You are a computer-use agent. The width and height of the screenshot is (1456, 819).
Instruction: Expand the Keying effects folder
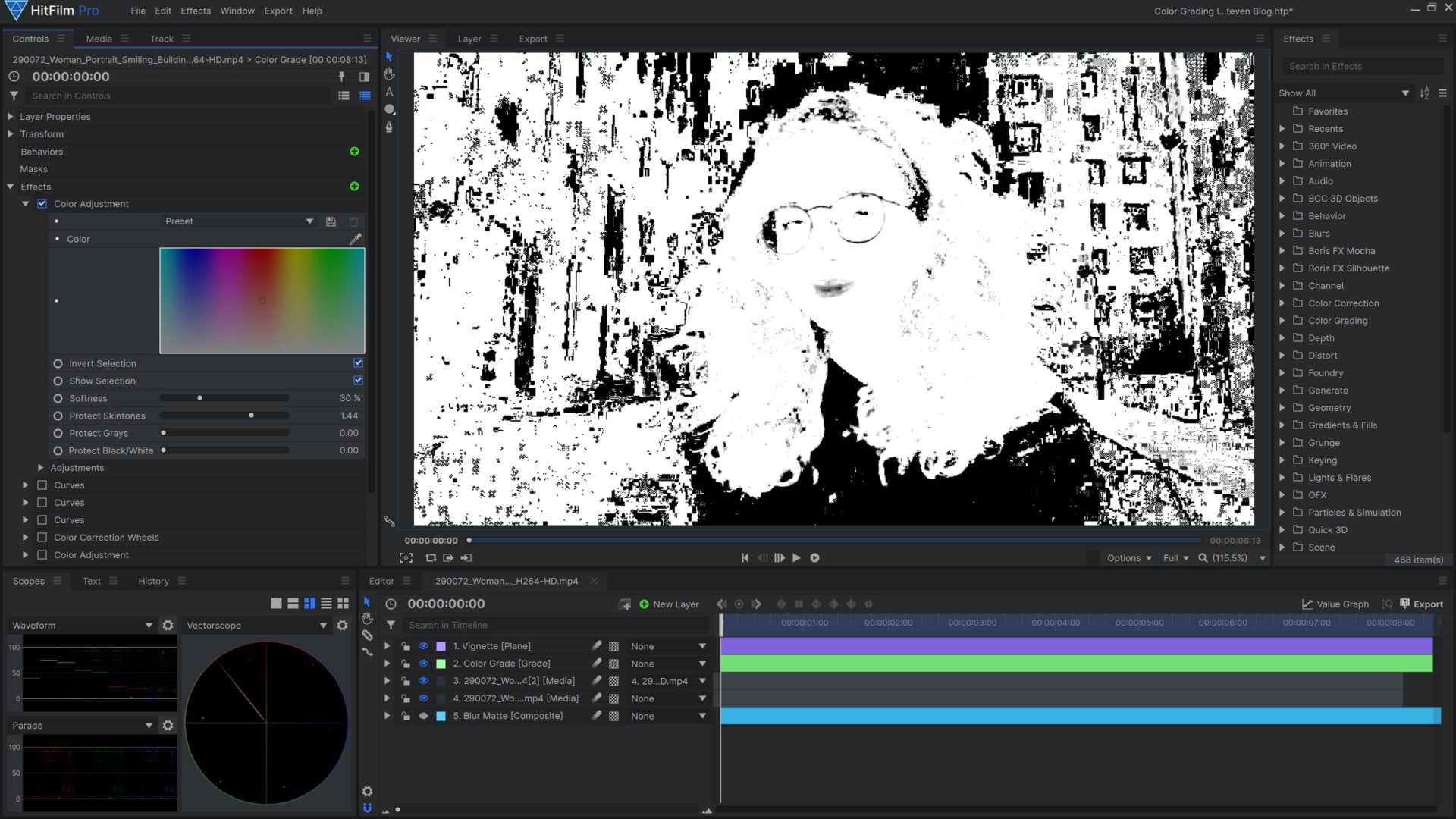click(x=1282, y=460)
